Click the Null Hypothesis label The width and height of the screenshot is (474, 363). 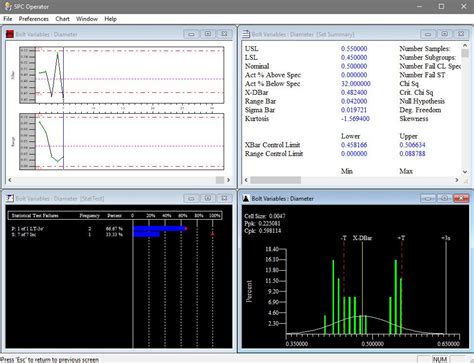coord(422,101)
